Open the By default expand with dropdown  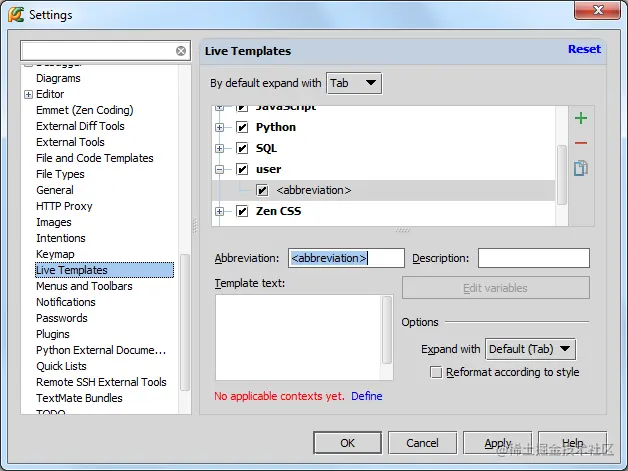(354, 83)
